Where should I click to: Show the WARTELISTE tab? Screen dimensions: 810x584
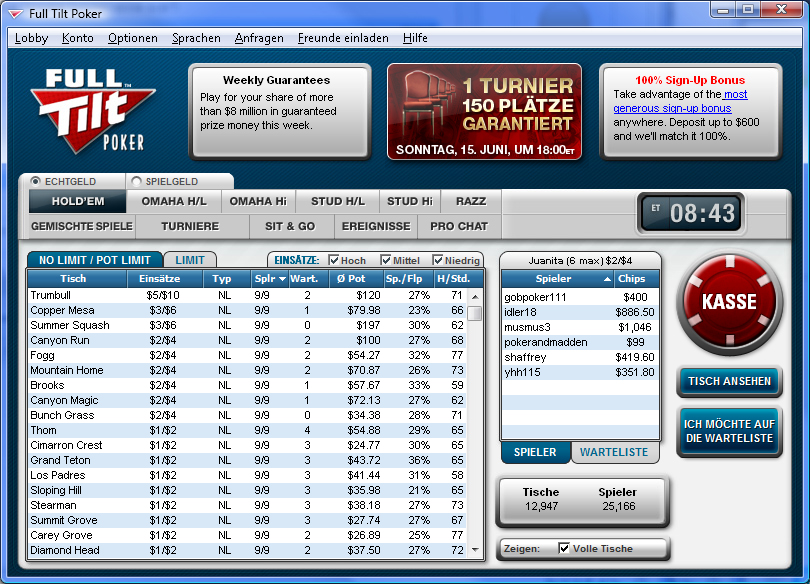(614, 452)
